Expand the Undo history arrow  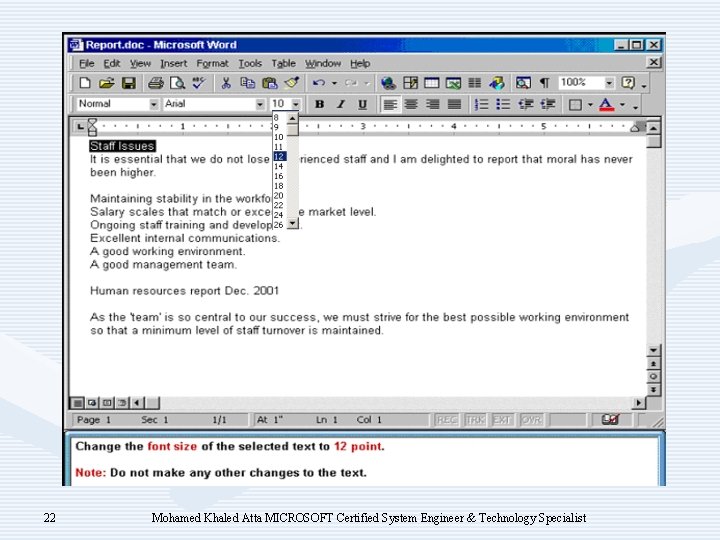(x=334, y=83)
